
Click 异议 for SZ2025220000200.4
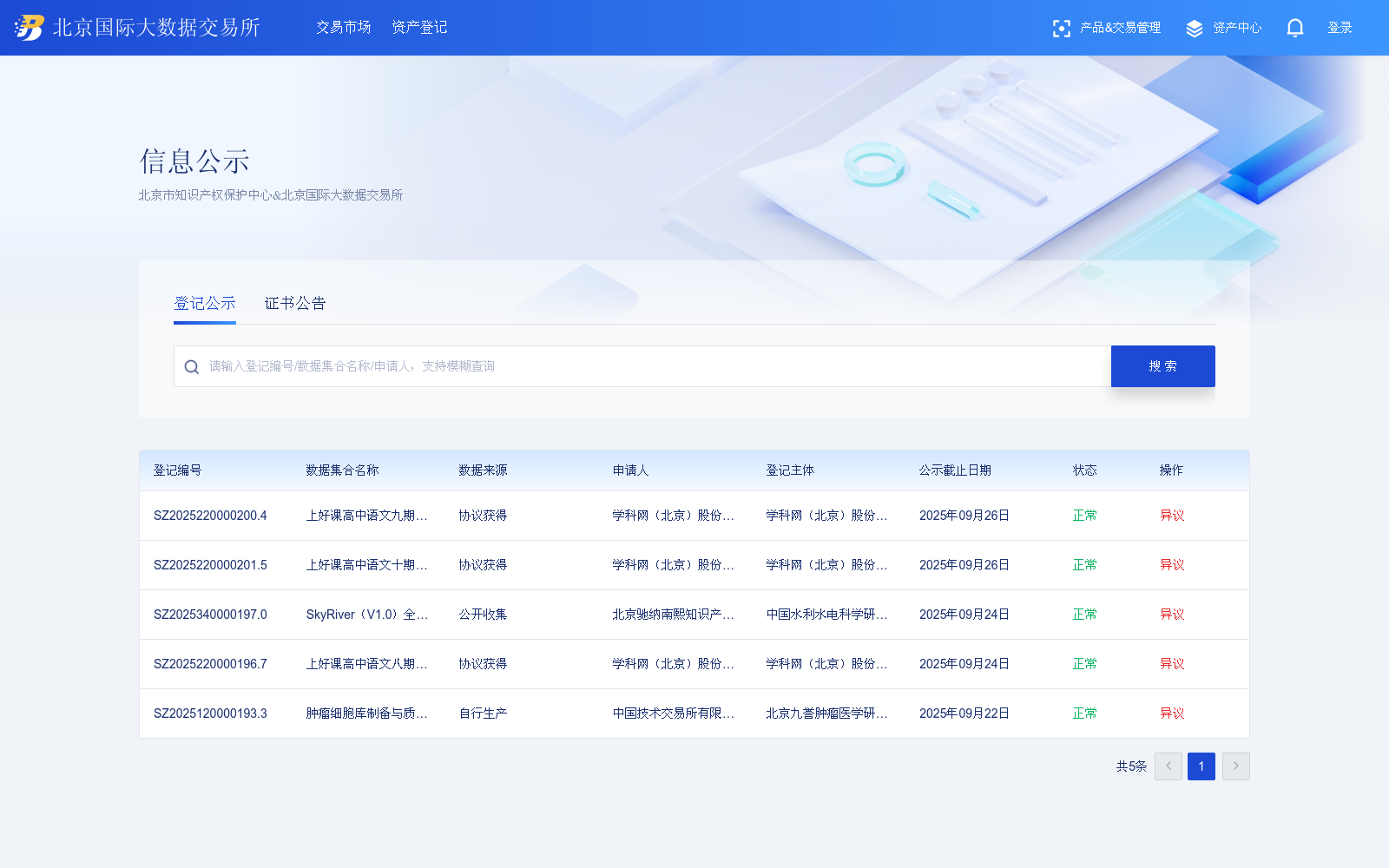click(x=1172, y=516)
